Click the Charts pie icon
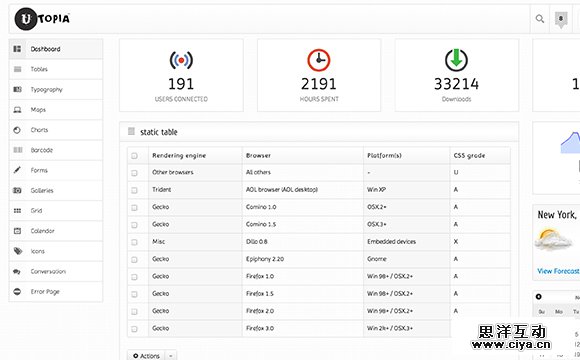 point(17,130)
